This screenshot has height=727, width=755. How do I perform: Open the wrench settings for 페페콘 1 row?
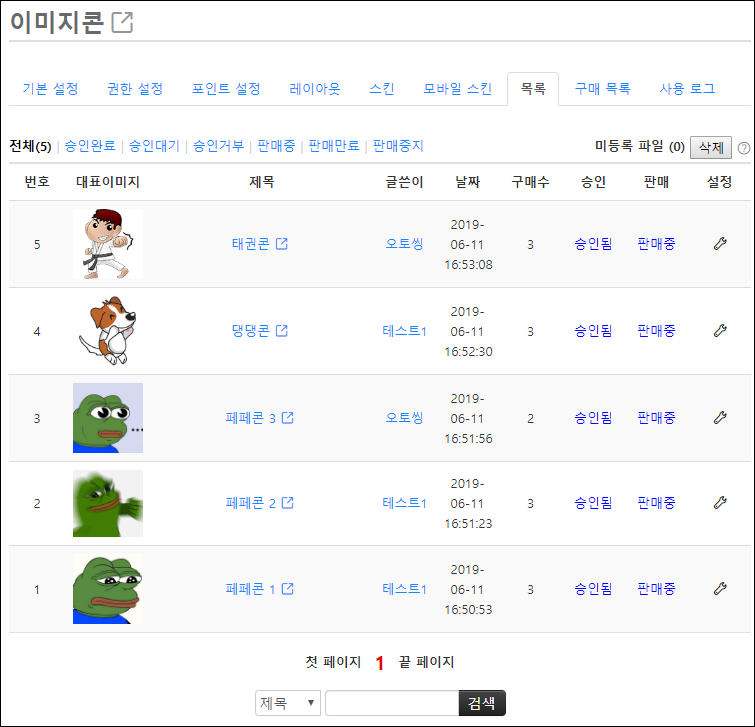coord(720,588)
